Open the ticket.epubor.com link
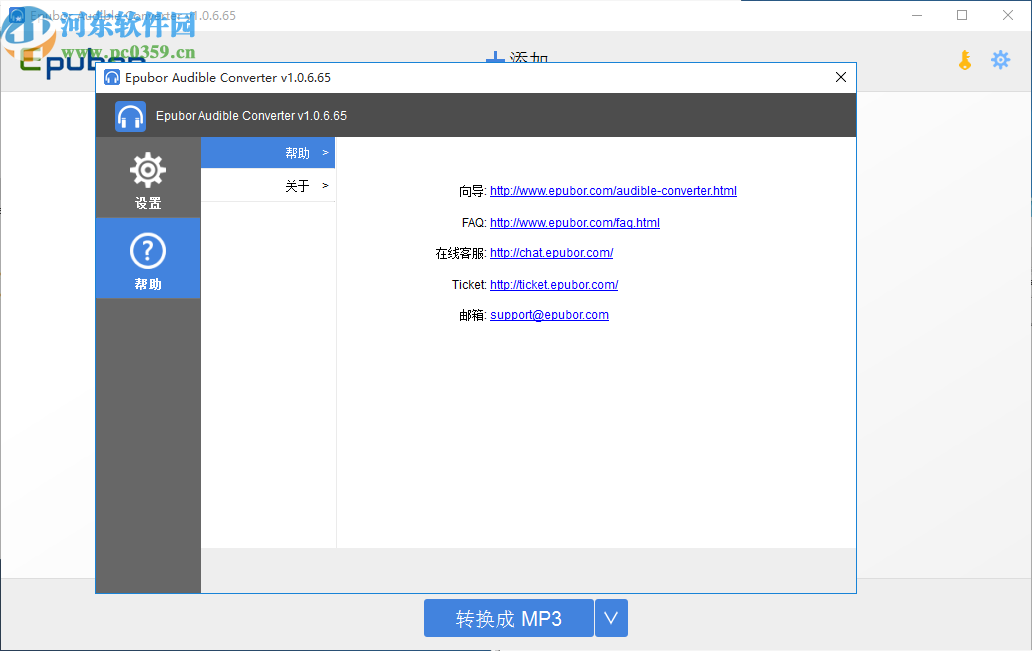 (554, 284)
